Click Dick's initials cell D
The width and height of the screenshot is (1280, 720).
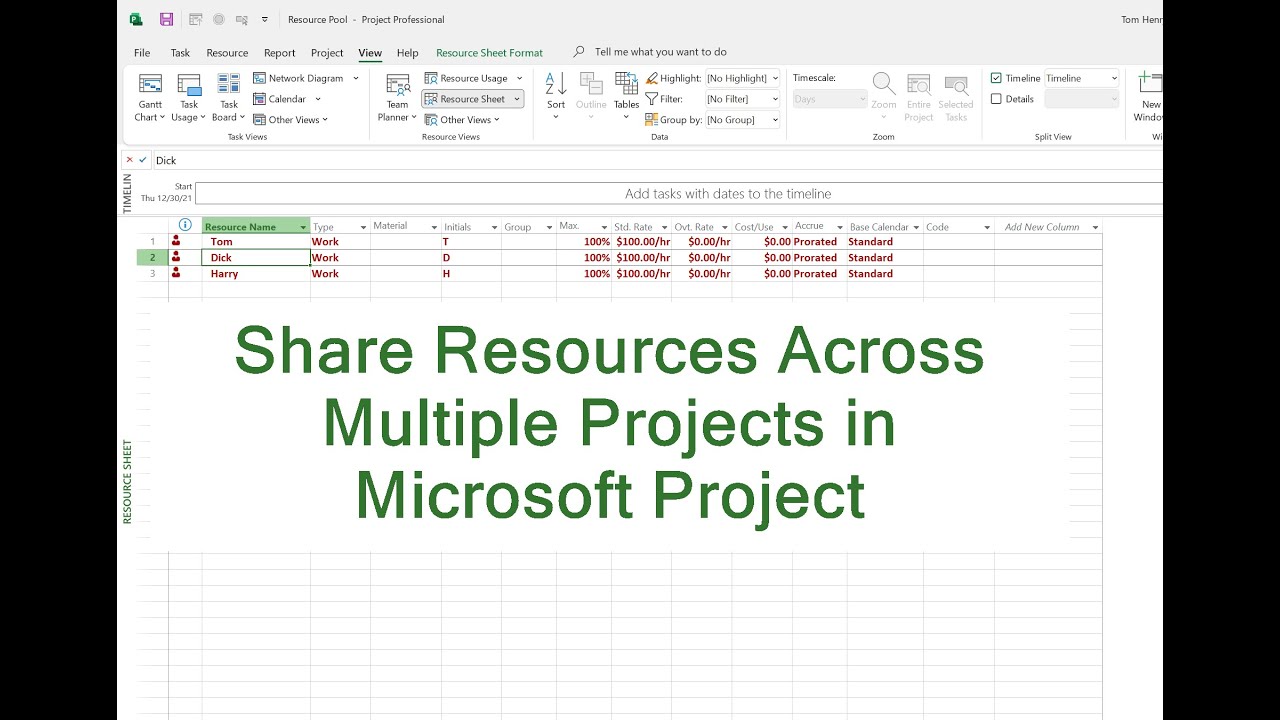(471, 258)
